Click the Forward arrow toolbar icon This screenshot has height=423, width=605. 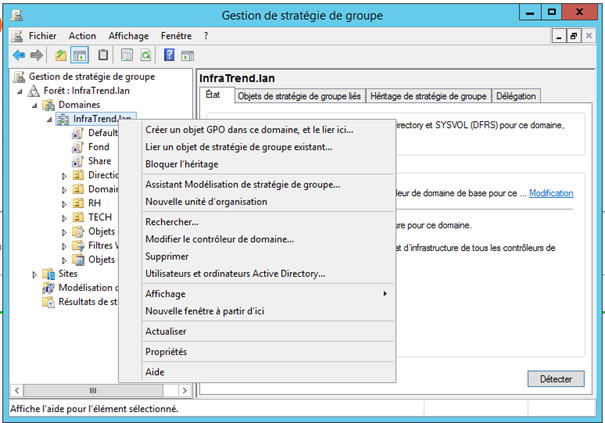click(37, 55)
